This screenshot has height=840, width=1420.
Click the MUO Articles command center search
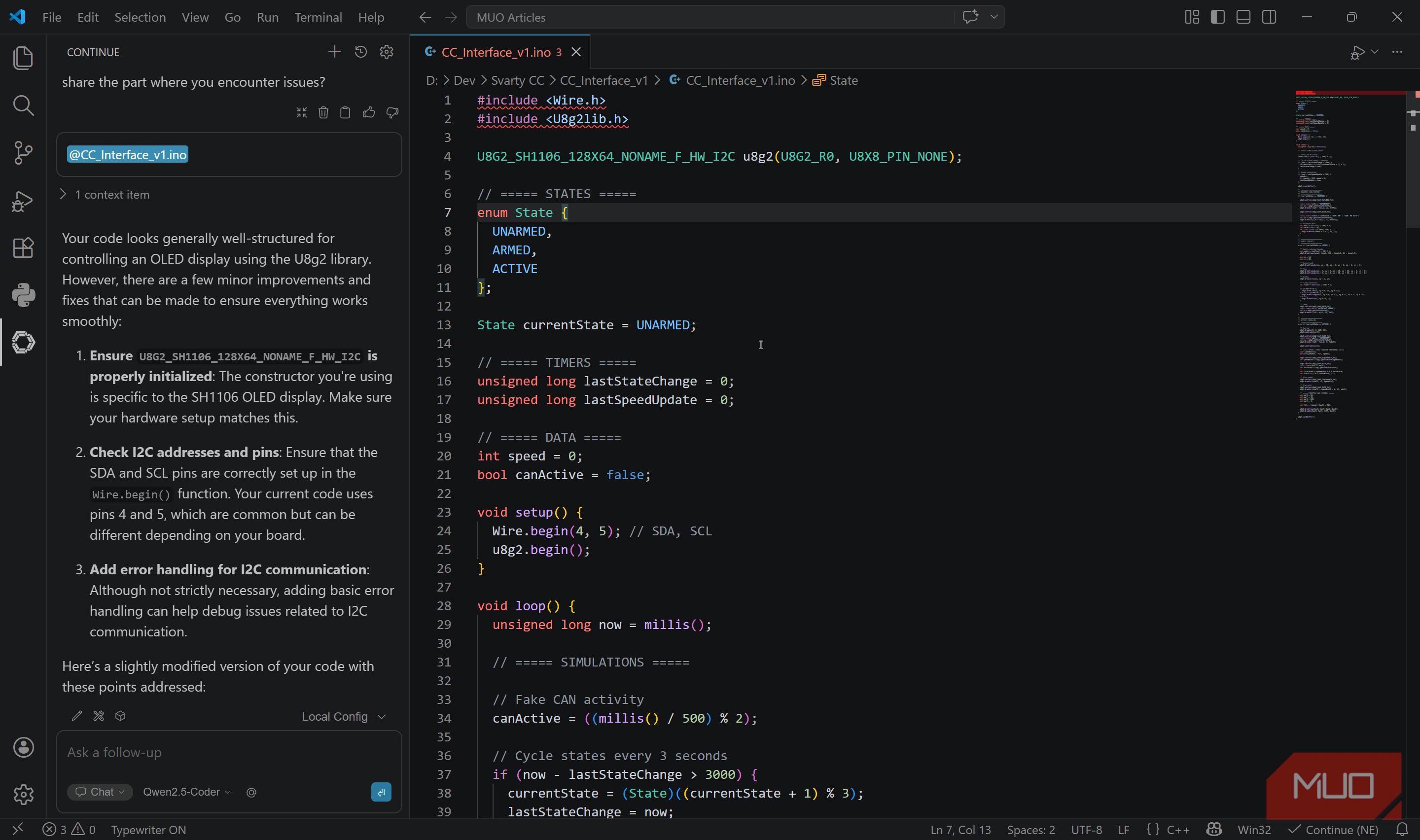[x=710, y=17]
